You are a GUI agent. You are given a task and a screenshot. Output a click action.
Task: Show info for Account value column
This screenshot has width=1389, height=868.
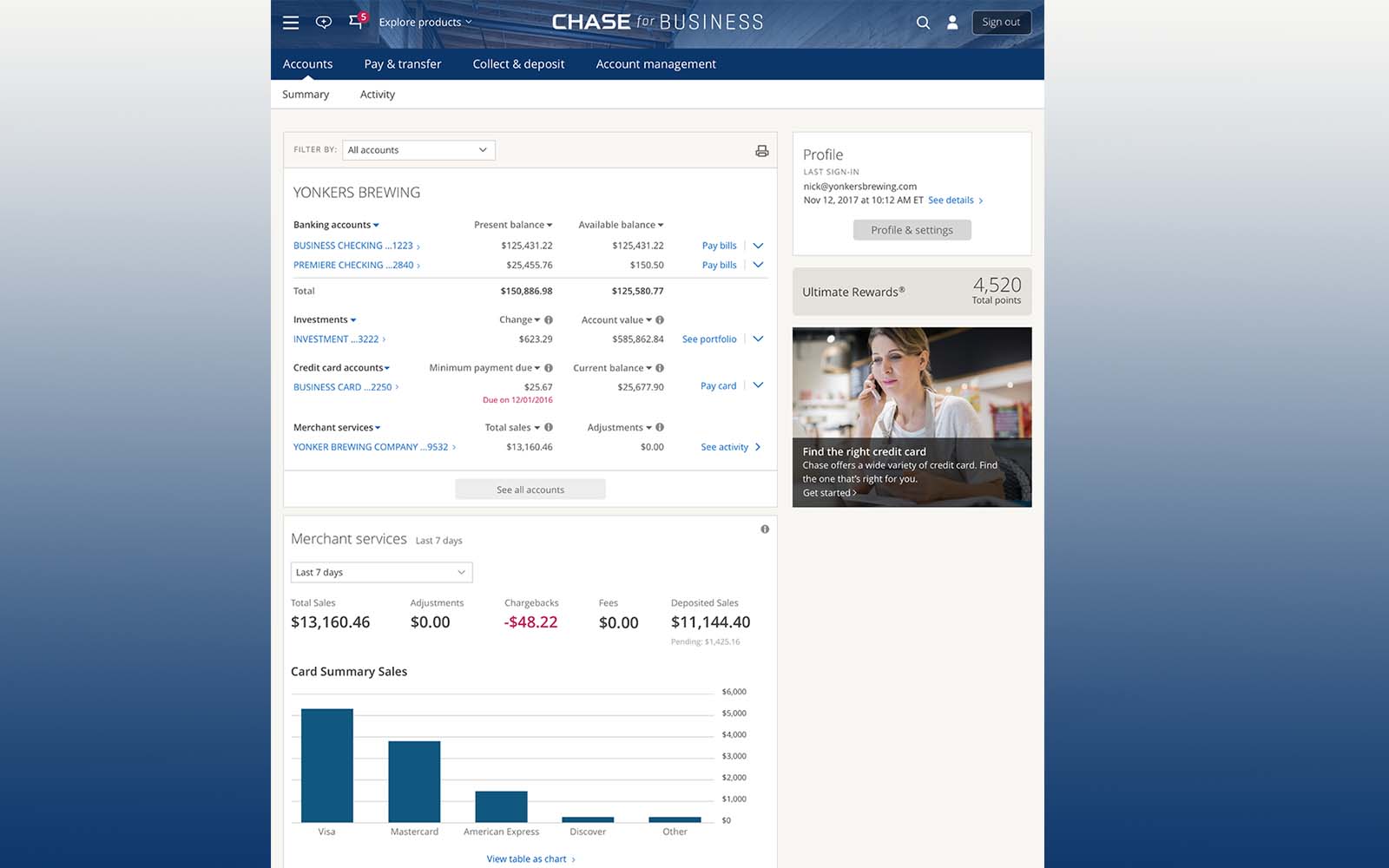coord(660,320)
